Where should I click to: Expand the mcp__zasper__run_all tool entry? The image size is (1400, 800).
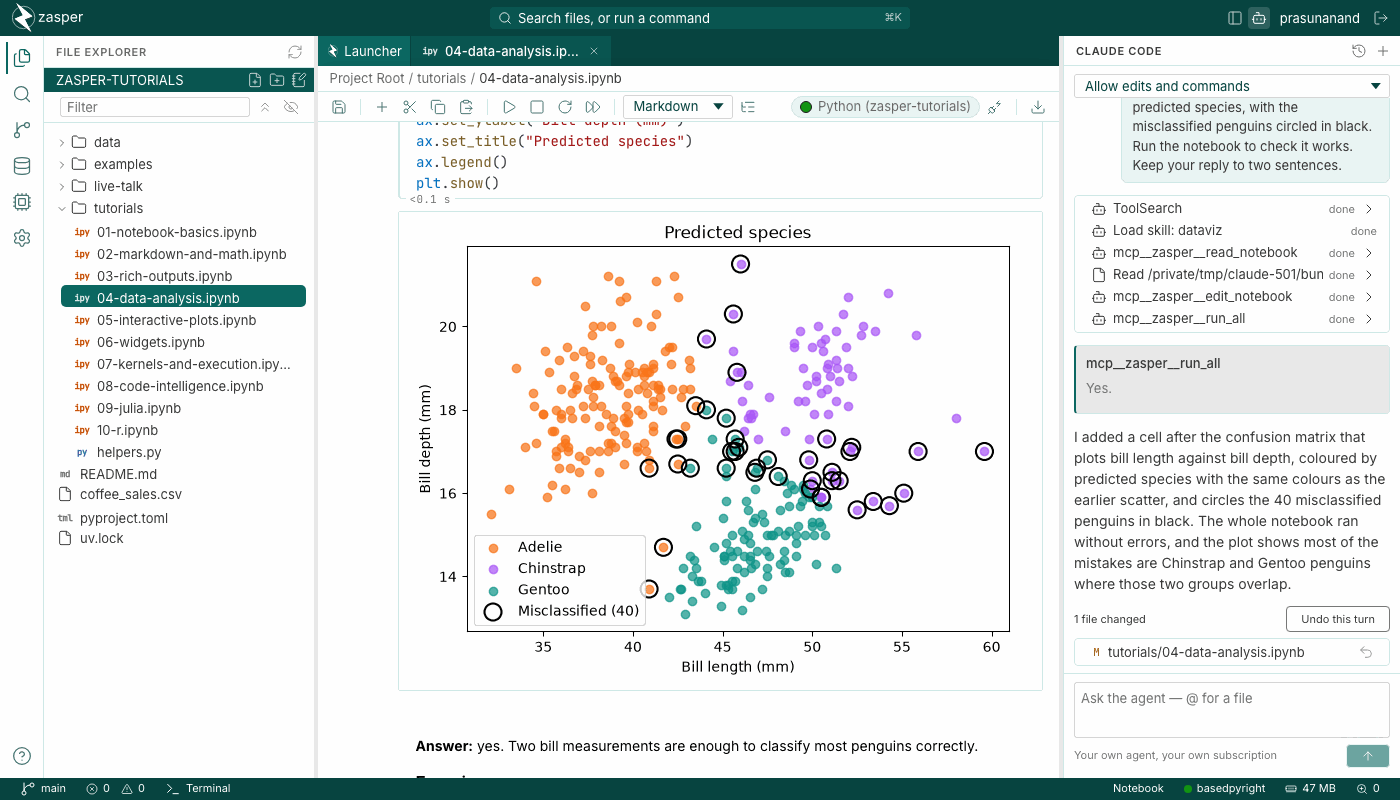(x=1232, y=319)
